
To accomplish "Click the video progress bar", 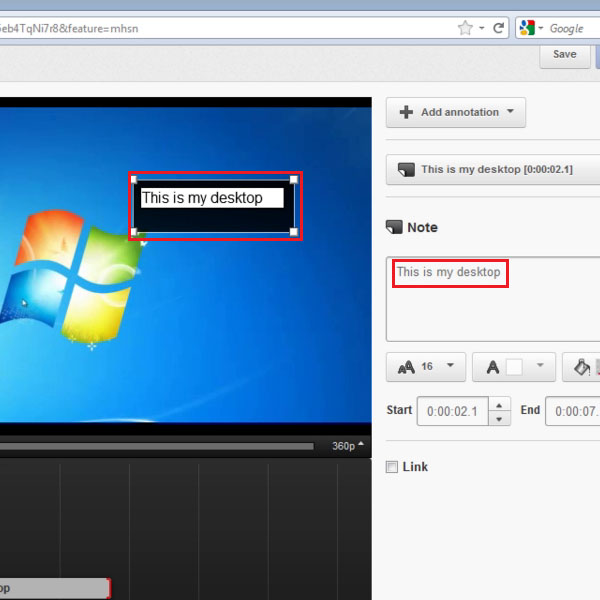I will [x=157, y=446].
